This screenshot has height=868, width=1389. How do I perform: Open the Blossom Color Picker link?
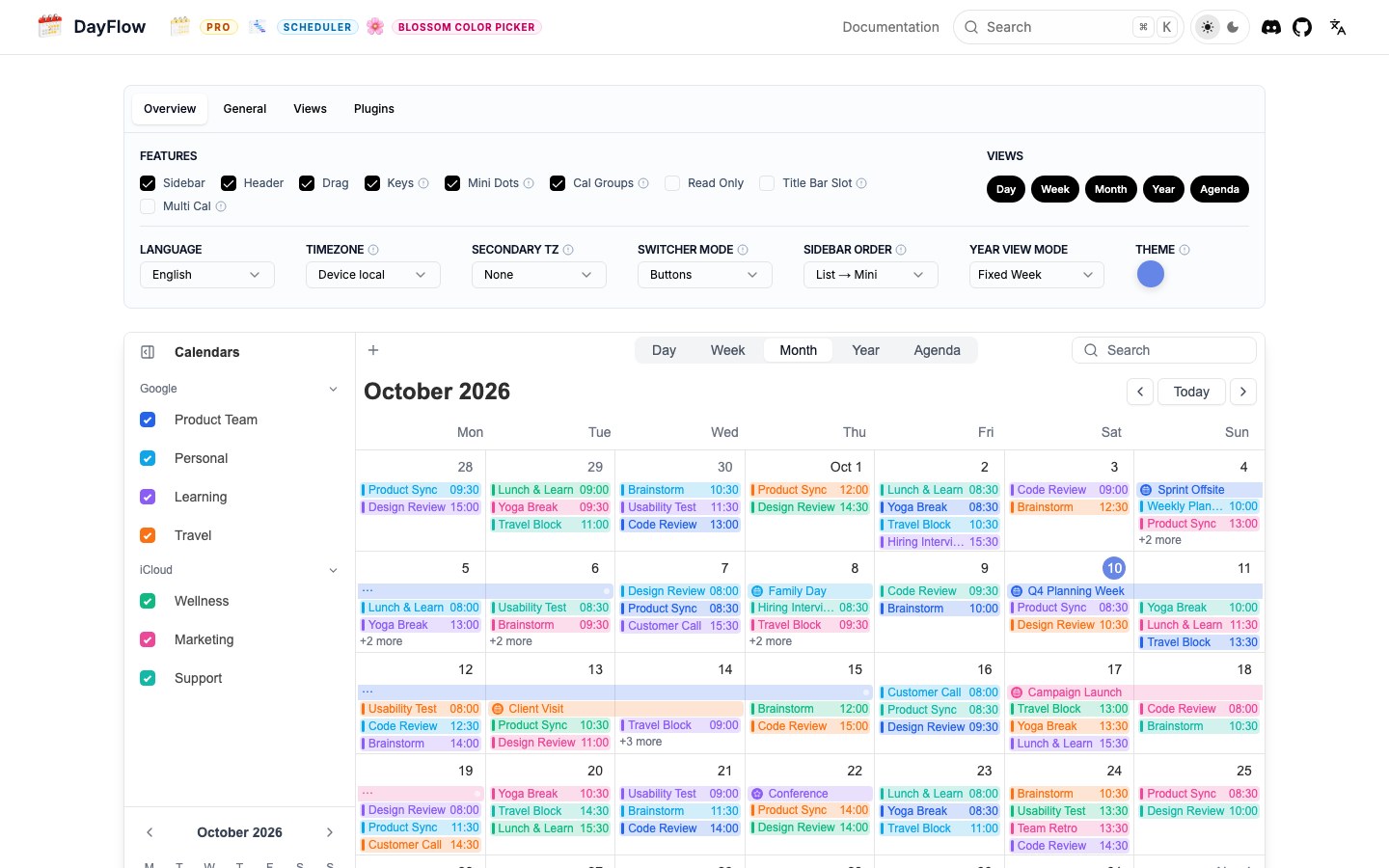click(467, 27)
